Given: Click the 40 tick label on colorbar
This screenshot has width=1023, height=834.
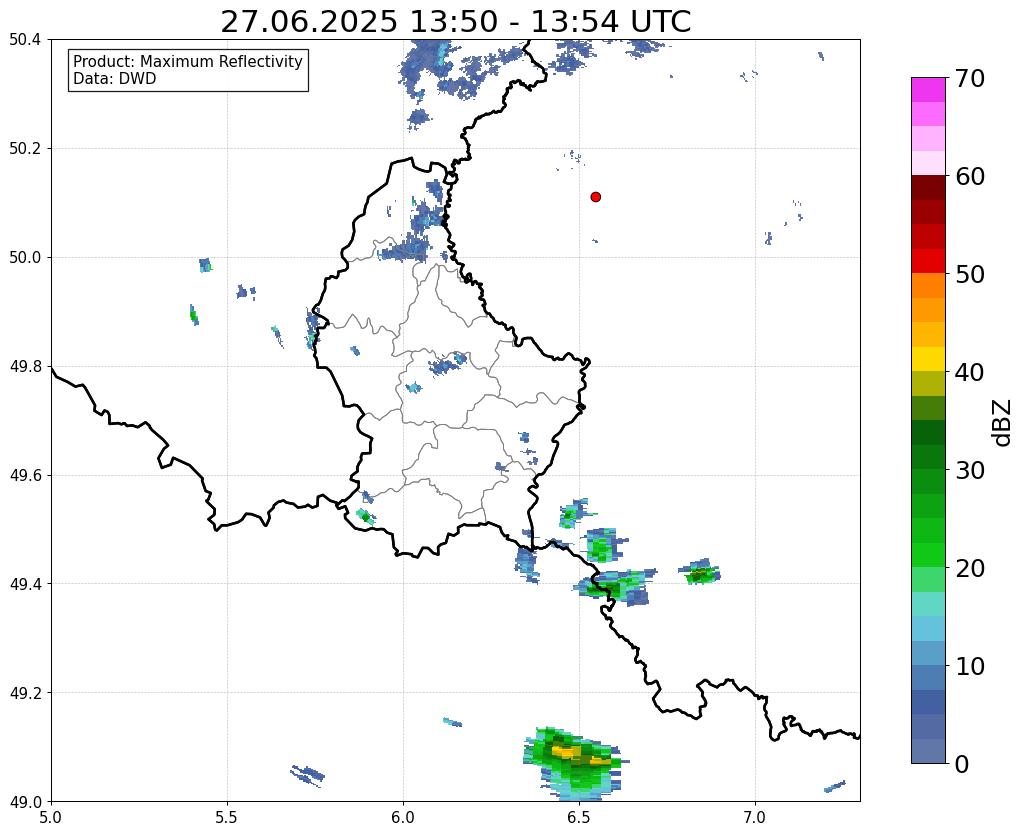Looking at the screenshot, I should click(x=970, y=372).
